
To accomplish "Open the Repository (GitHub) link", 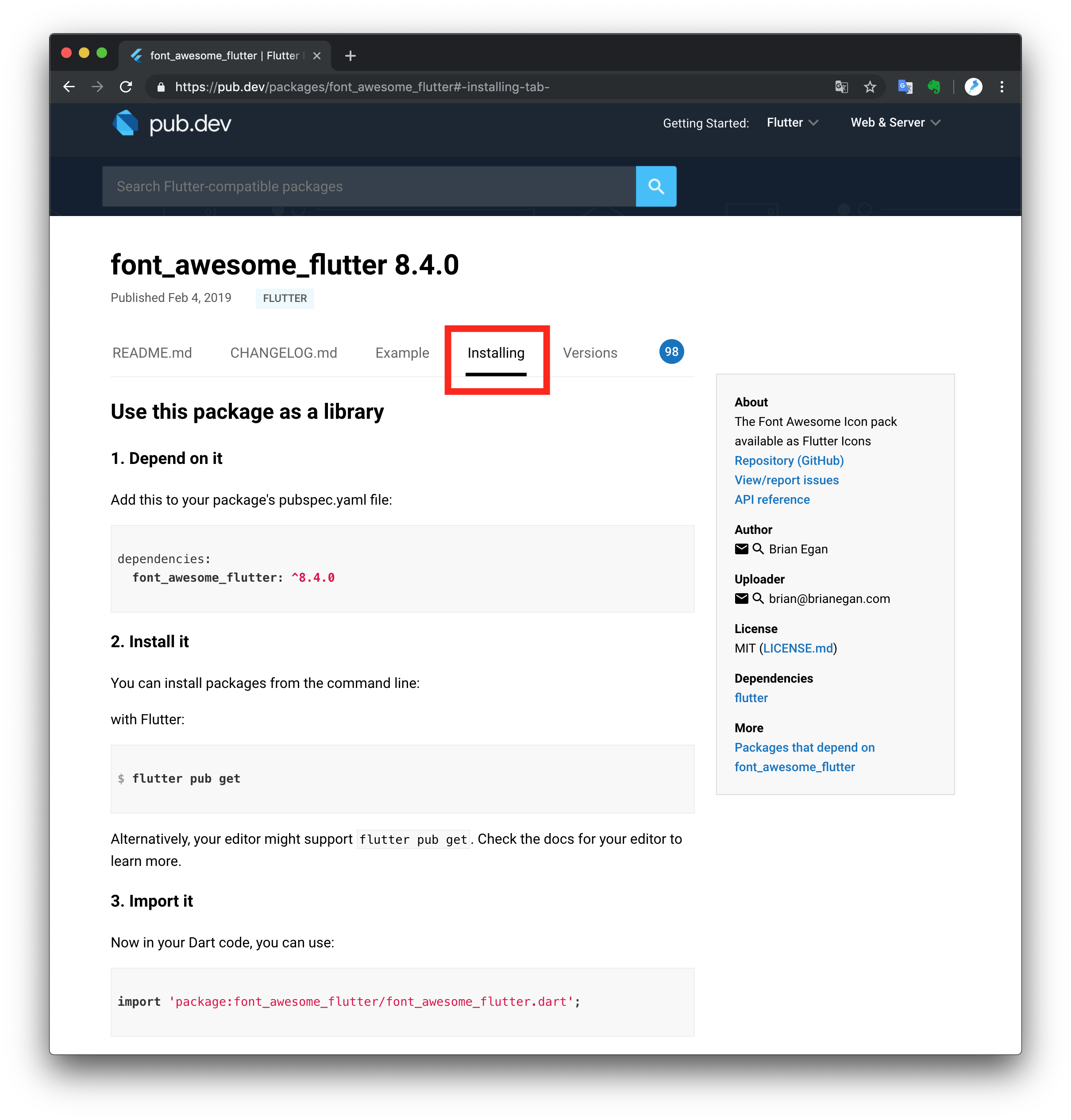I will tap(788, 460).
